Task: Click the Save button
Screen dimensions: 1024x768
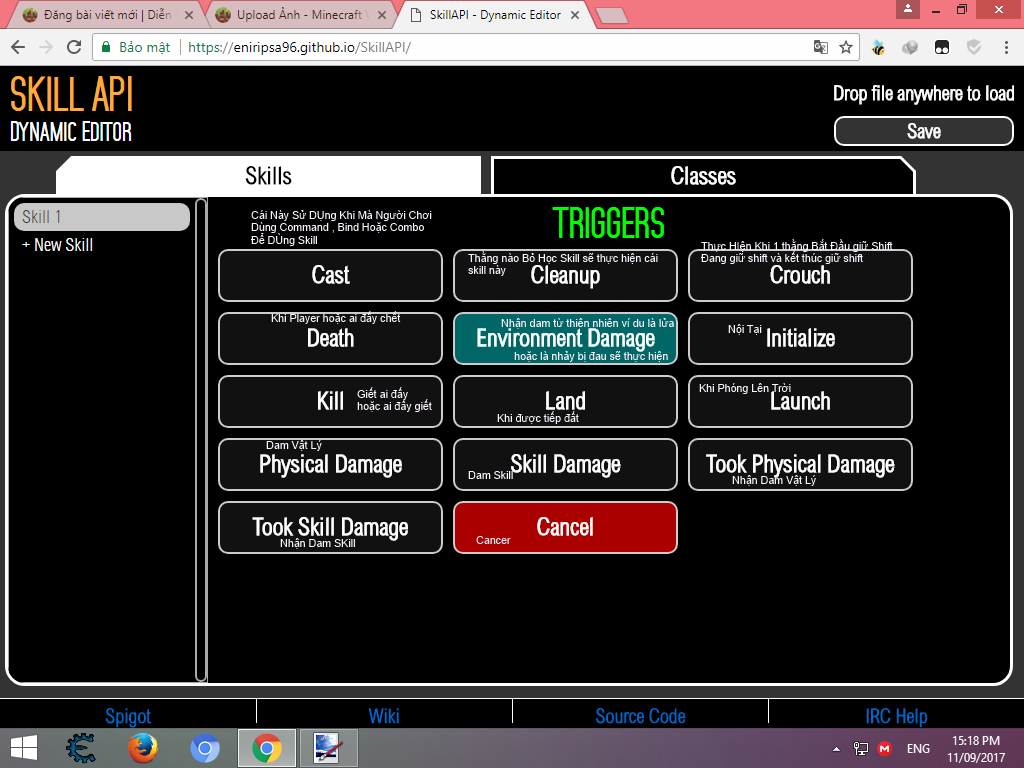Action: tap(923, 131)
